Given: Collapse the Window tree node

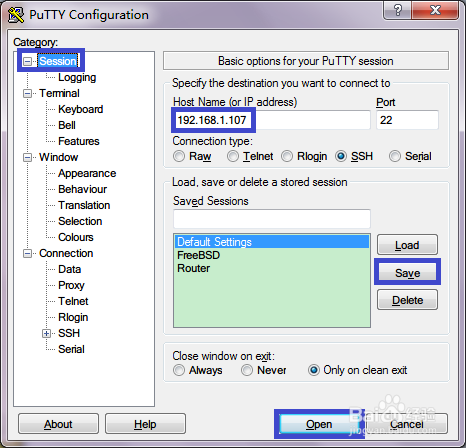Looking at the screenshot, I should [27, 157].
